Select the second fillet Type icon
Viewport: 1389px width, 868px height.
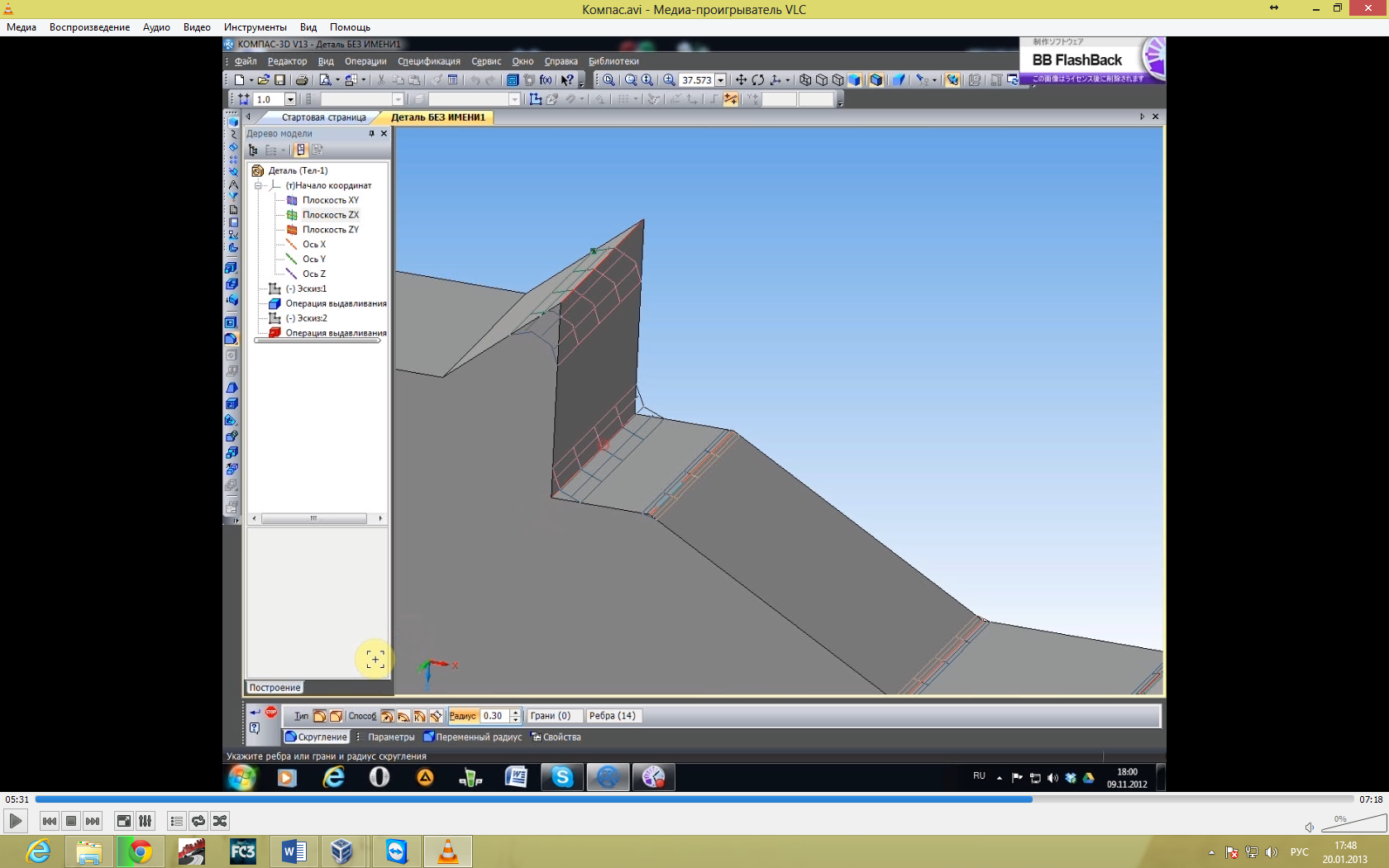(x=336, y=716)
